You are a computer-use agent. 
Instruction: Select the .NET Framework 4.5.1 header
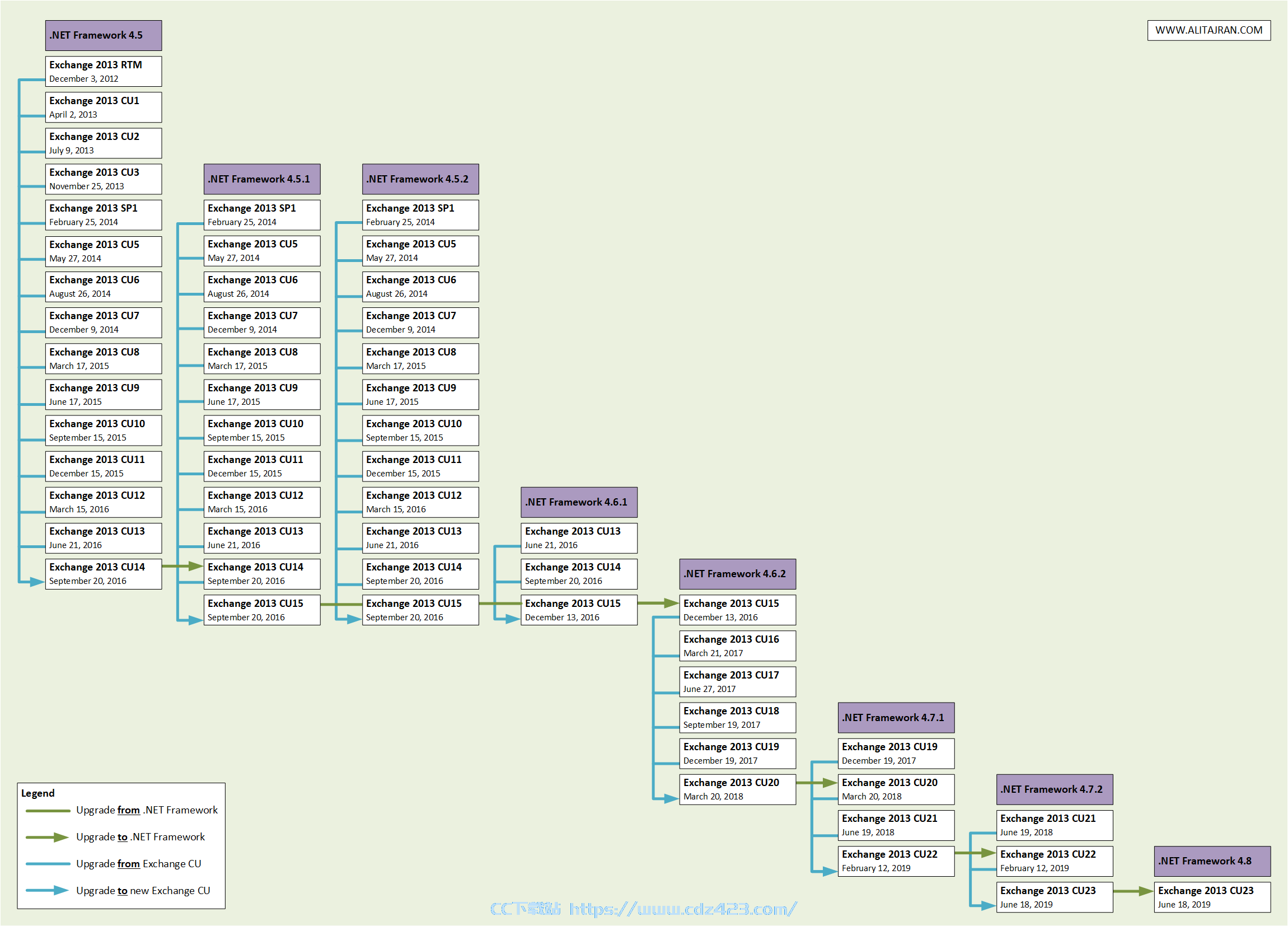[x=262, y=179]
